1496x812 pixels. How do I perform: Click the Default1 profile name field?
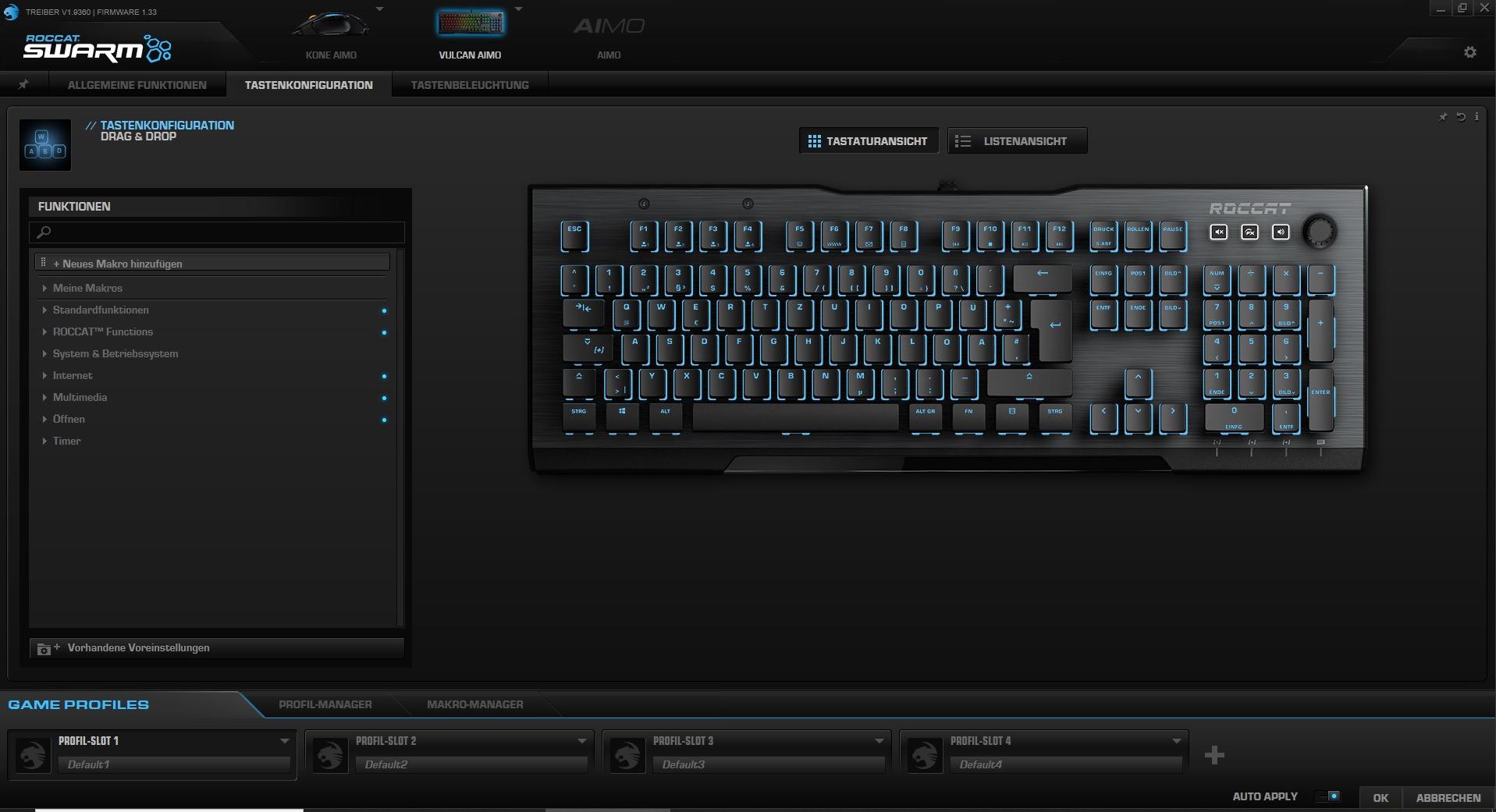(x=175, y=764)
